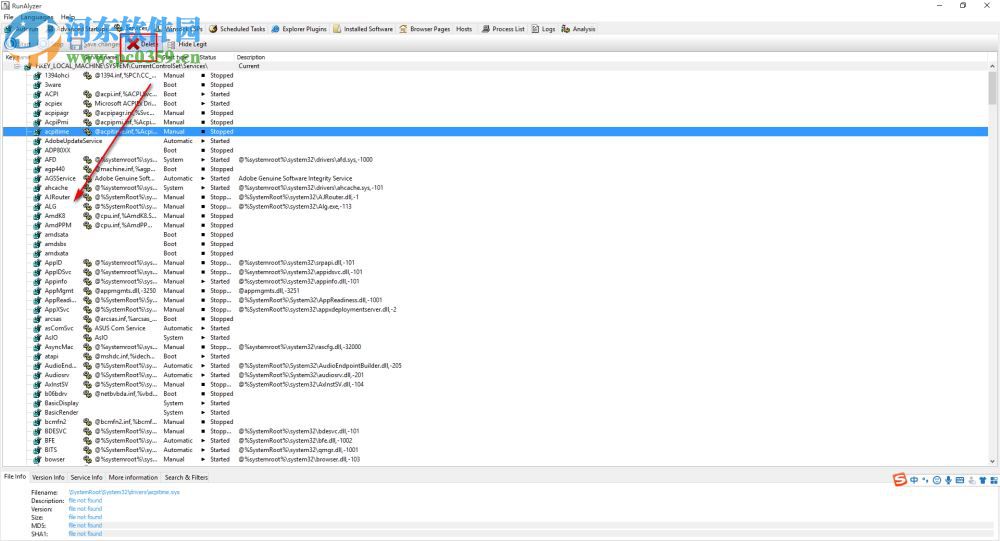Click the 'Started' status of AFD row
This screenshot has width=1000, height=541.
(x=220, y=159)
